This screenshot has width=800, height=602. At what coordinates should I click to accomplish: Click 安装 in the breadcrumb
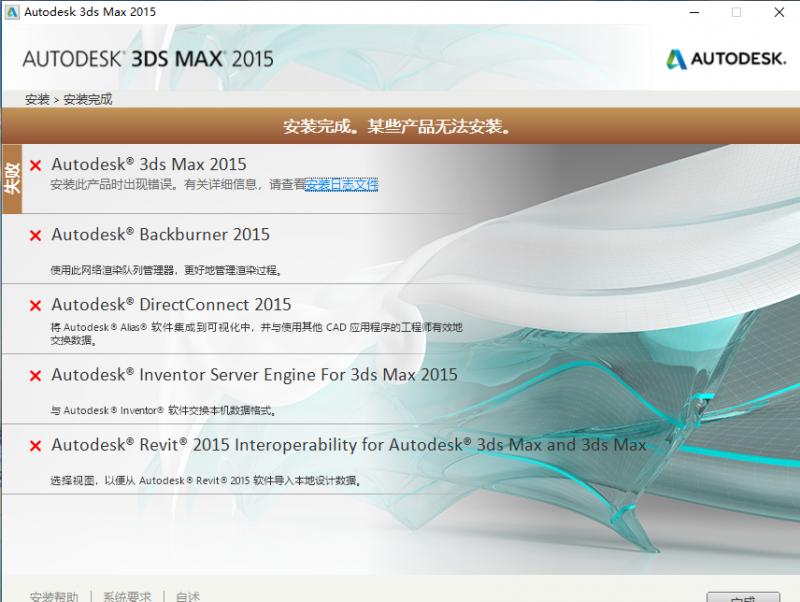pyautogui.click(x=37, y=100)
